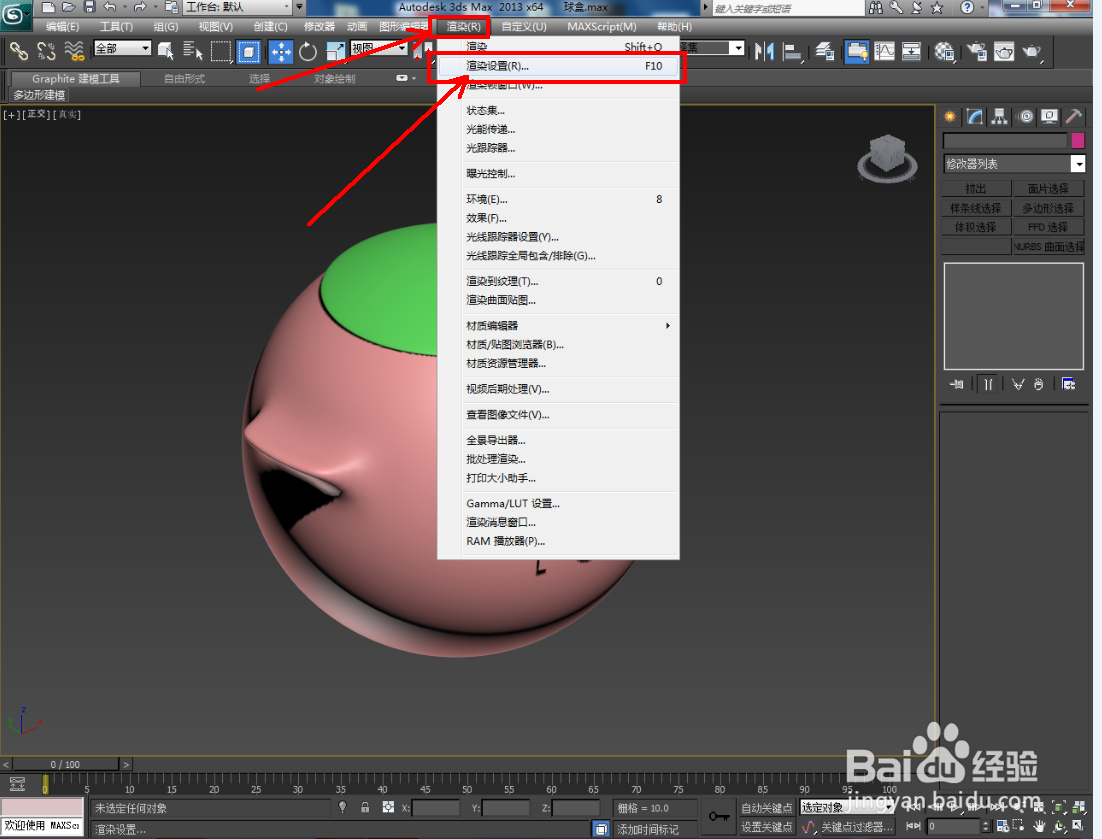This screenshot has height=839, width=1102.
Task: Switch to the Create panel sun icon
Action: coord(950,116)
